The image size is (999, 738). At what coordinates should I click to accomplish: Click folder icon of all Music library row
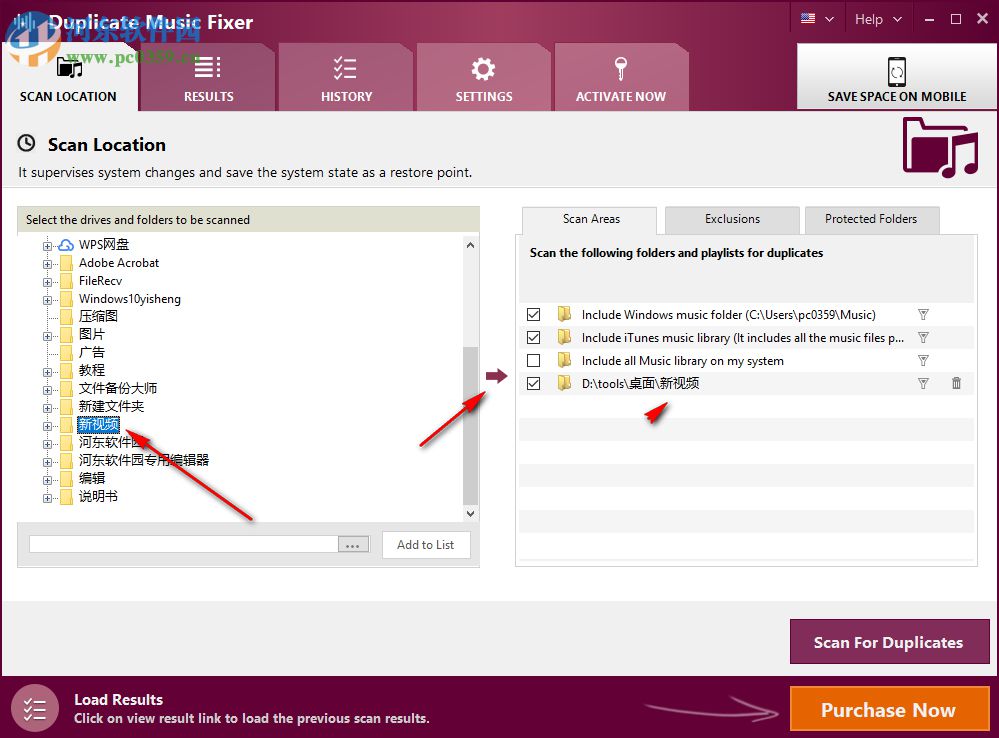[x=564, y=359]
